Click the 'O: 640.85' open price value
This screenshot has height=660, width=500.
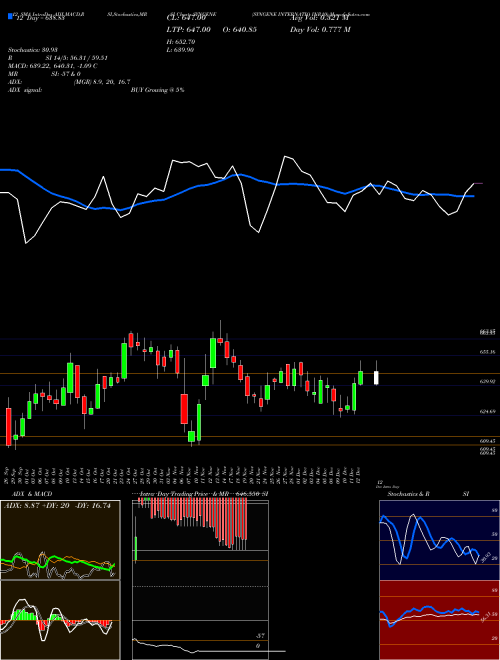[x=240, y=29]
